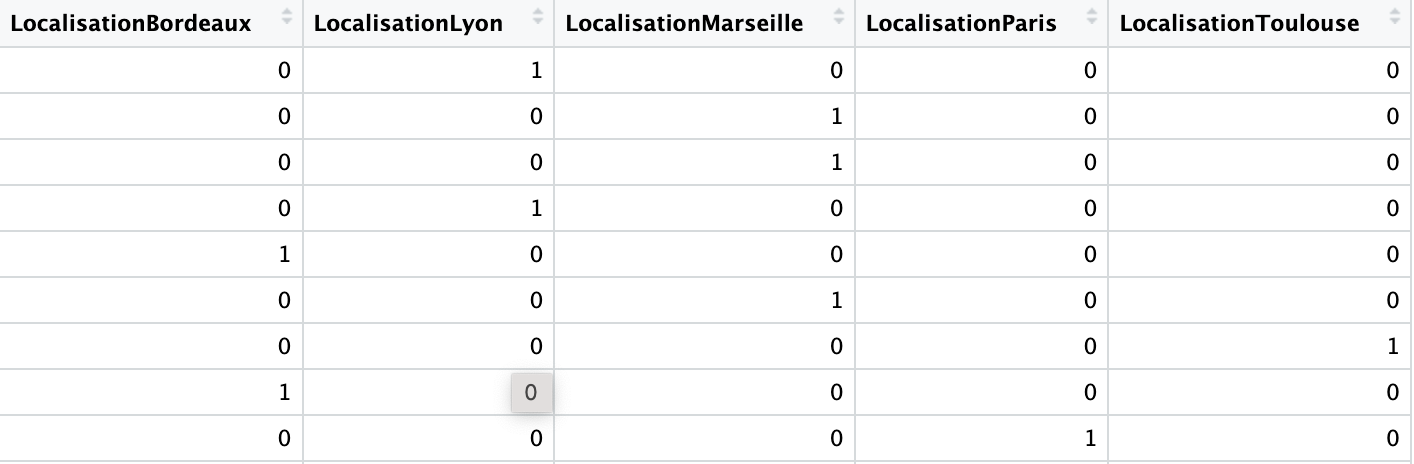Select fifth row's LocalisationBordeaux value 1
The height and width of the screenshot is (464, 1414).
click(285, 254)
